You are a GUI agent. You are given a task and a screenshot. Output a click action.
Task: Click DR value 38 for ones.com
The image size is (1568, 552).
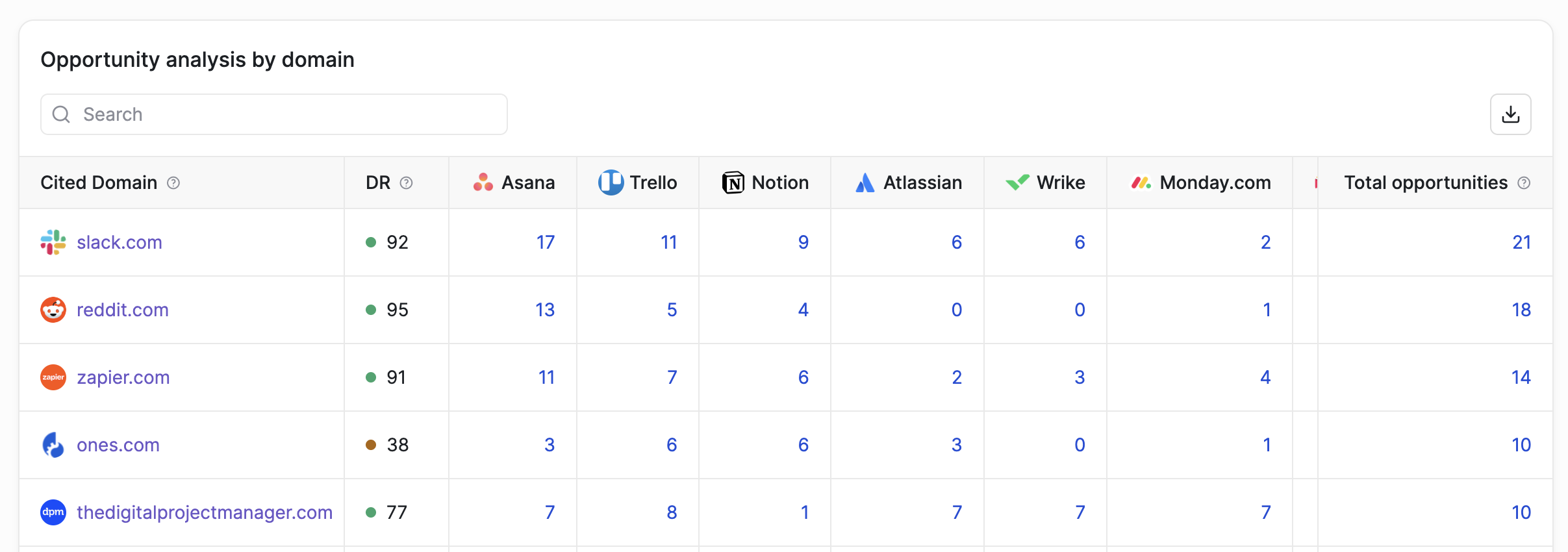point(398,445)
